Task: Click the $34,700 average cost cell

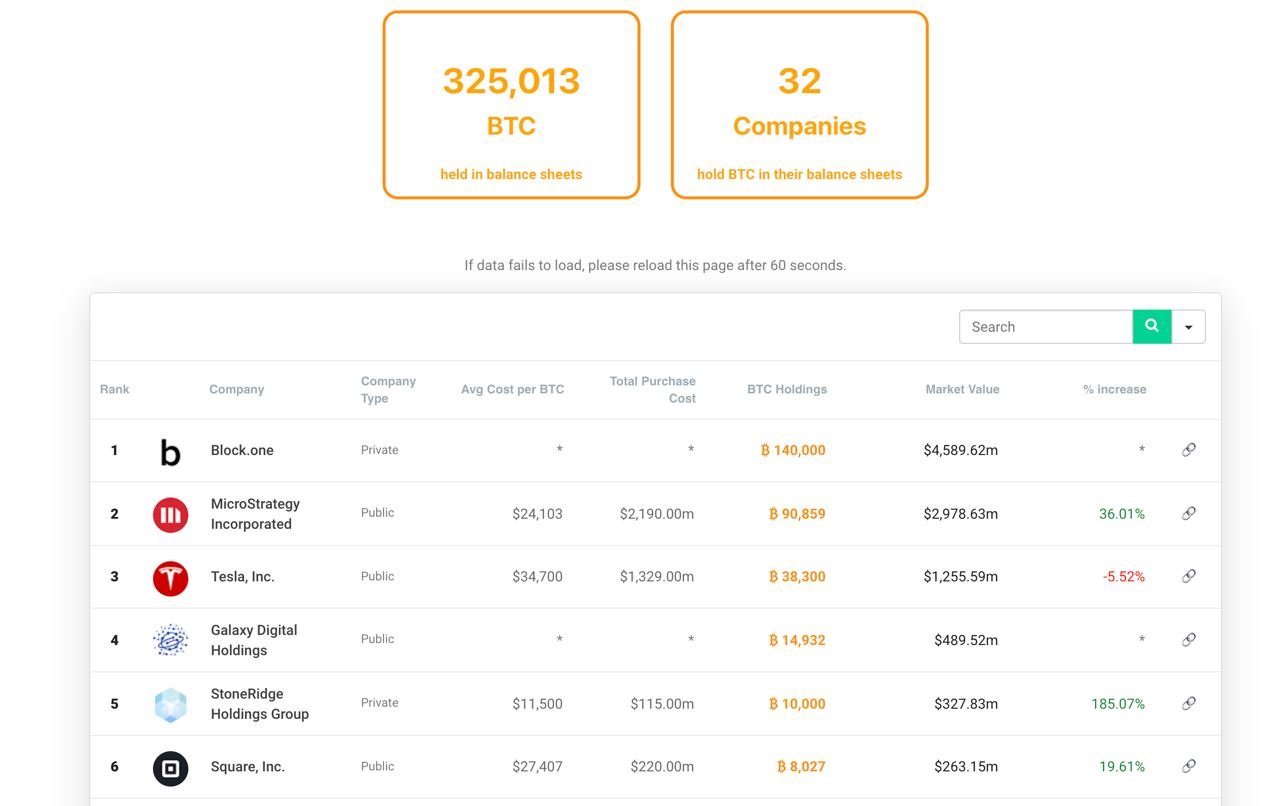Action: pos(537,577)
